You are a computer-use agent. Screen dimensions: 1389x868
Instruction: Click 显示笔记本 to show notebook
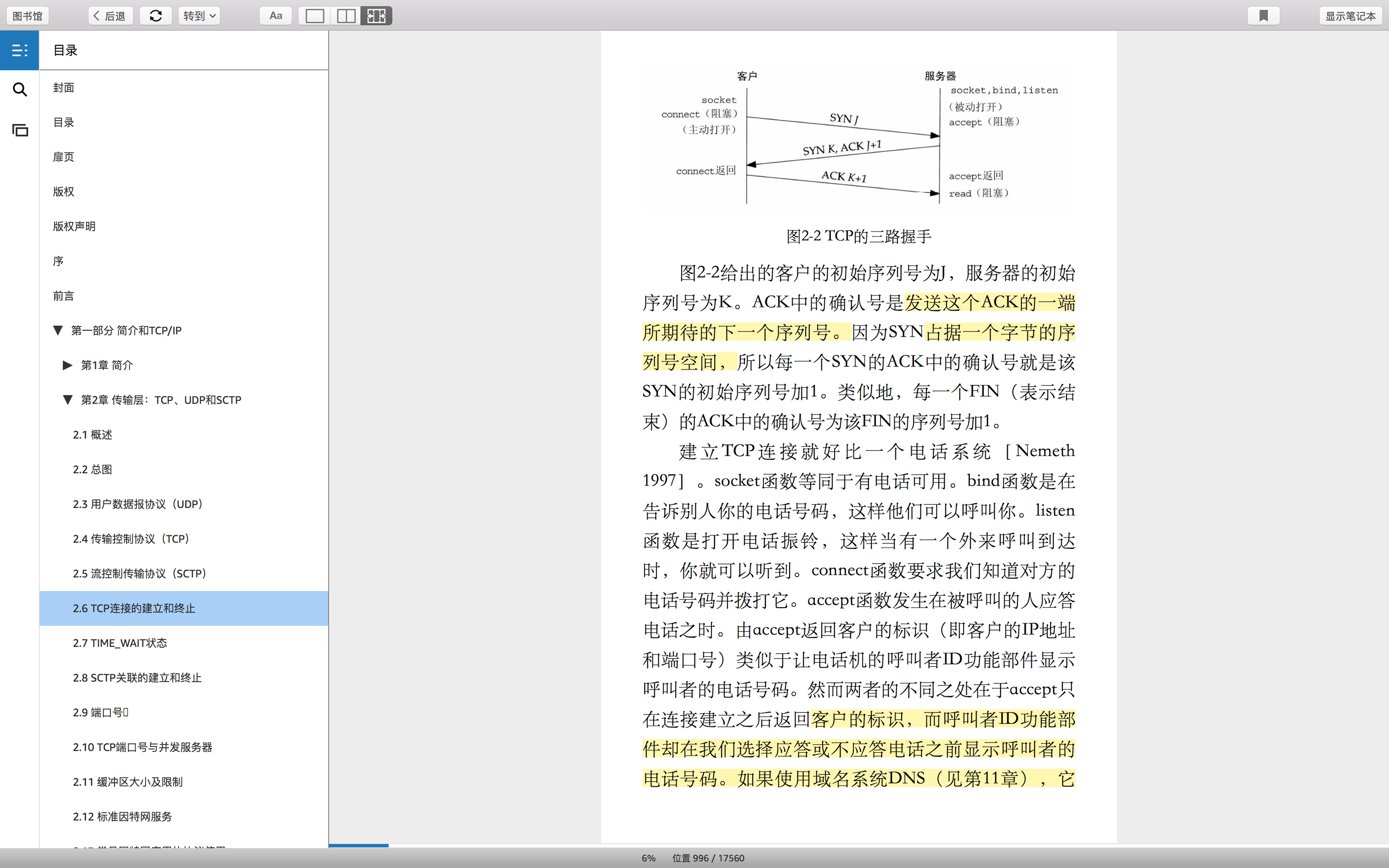pos(1350,16)
